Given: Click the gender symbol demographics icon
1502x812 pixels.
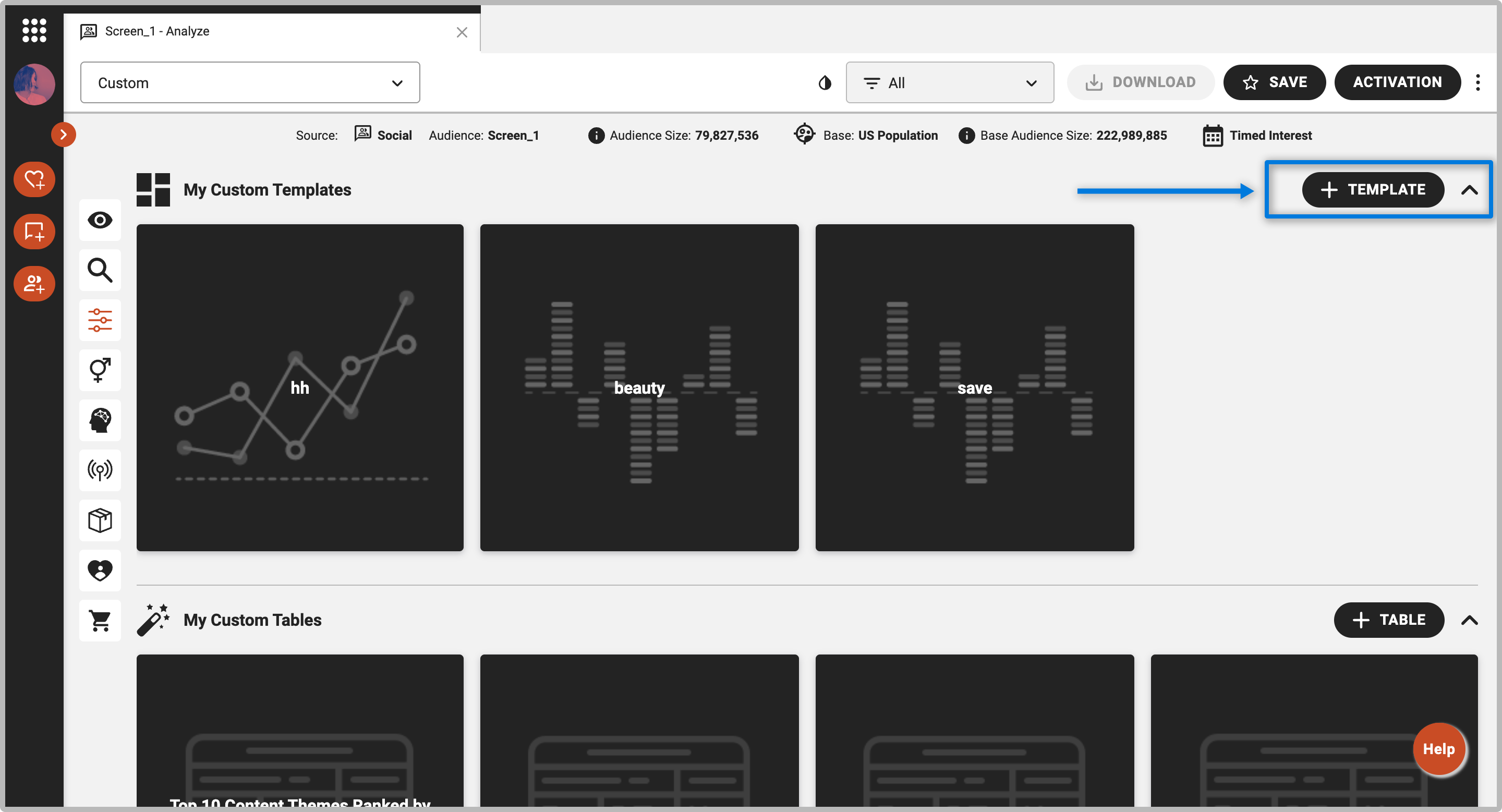Looking at the screenshot, I should coord(100,370).
